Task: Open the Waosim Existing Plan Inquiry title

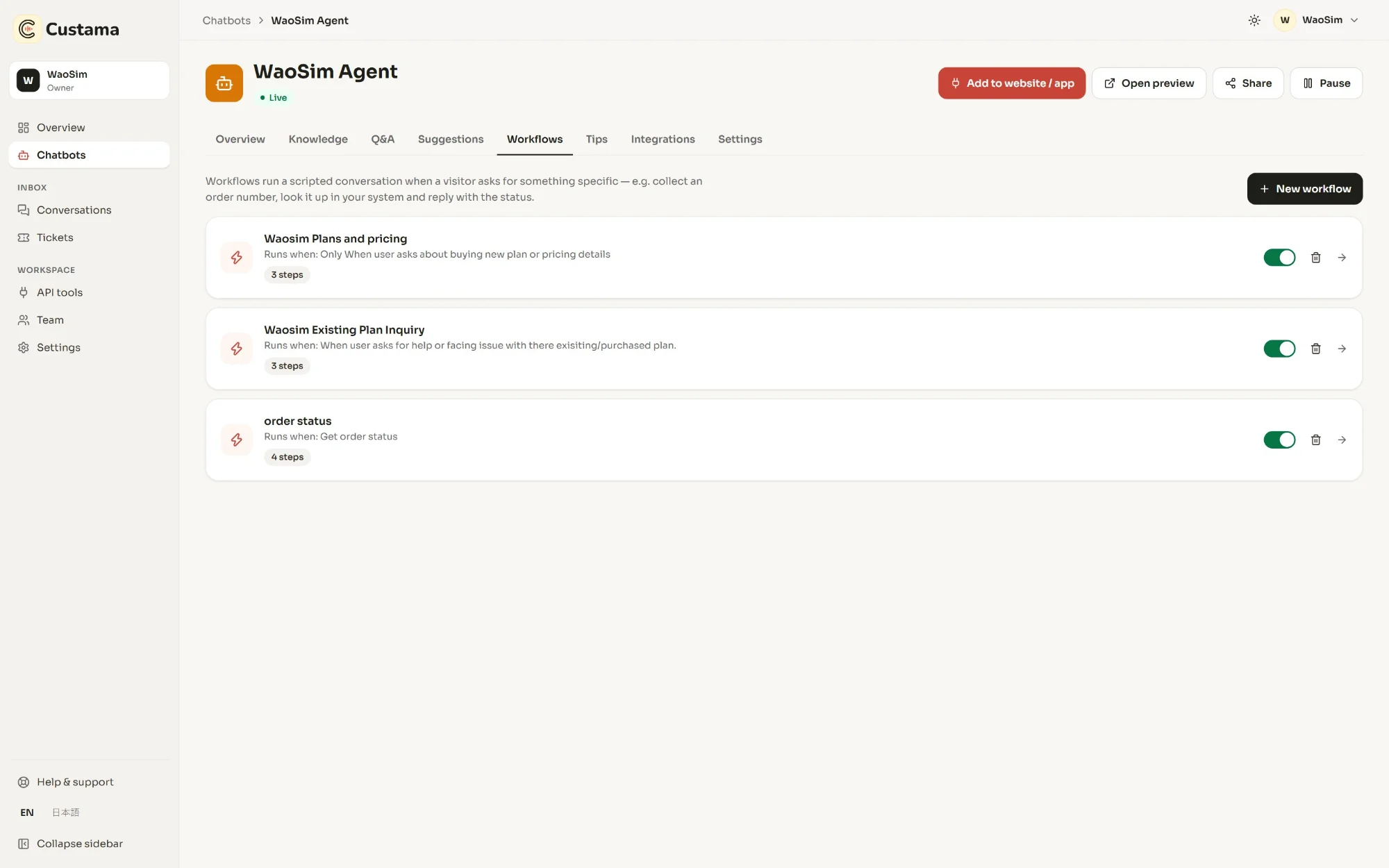Action: 344,330
